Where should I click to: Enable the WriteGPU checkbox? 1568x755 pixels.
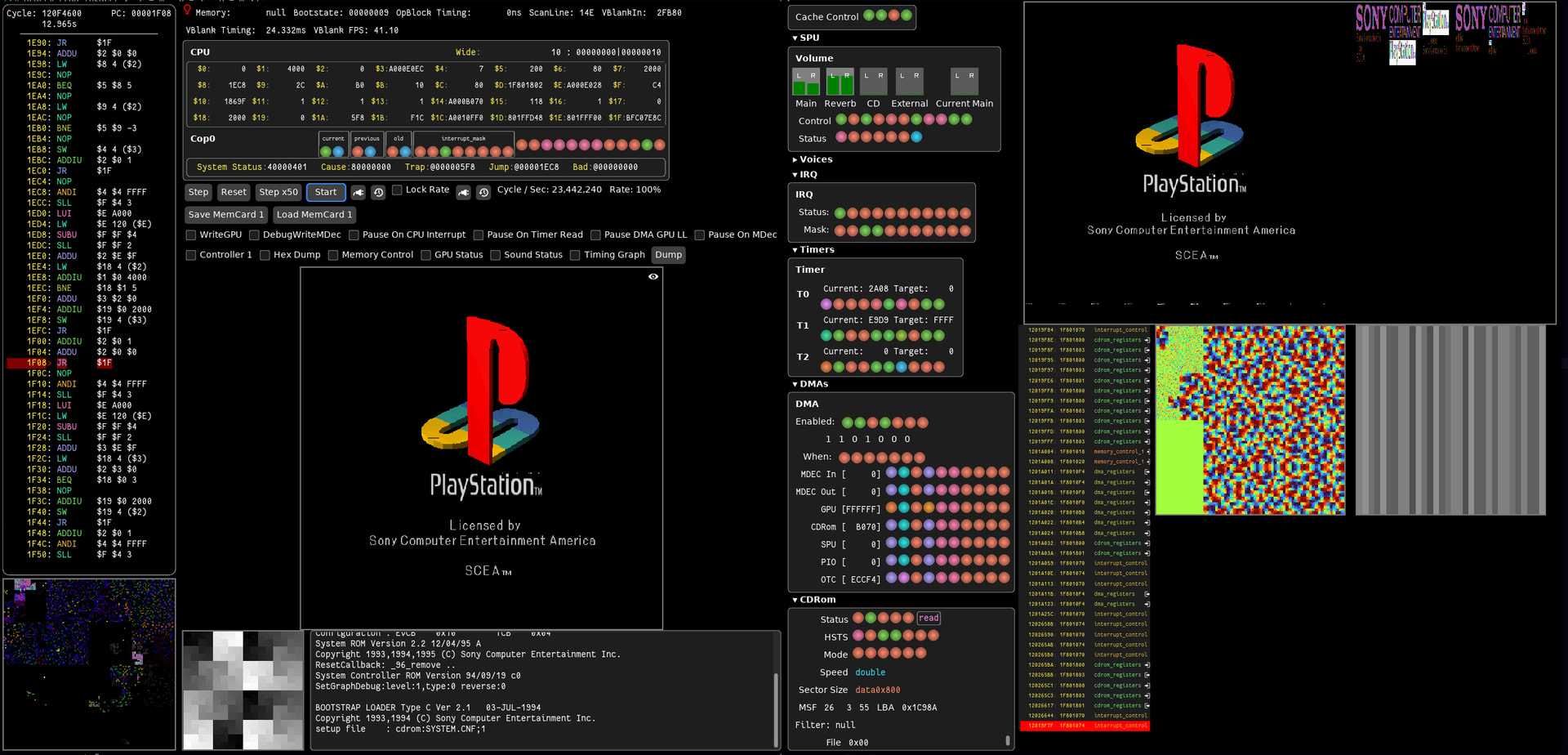(191, 235)
